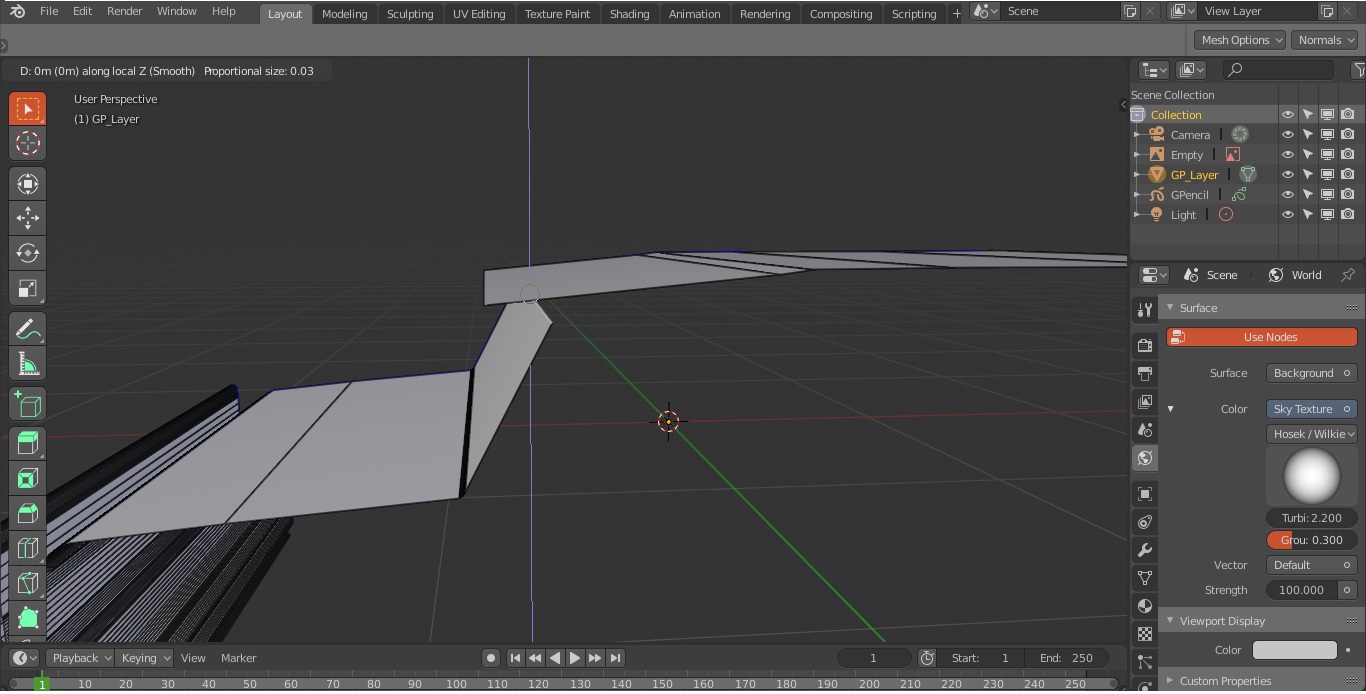Screen dimensions: 1366x694
Task: Toggle the properties editor pin icon
Action: pyautogui.click(x=1348, y=275)
